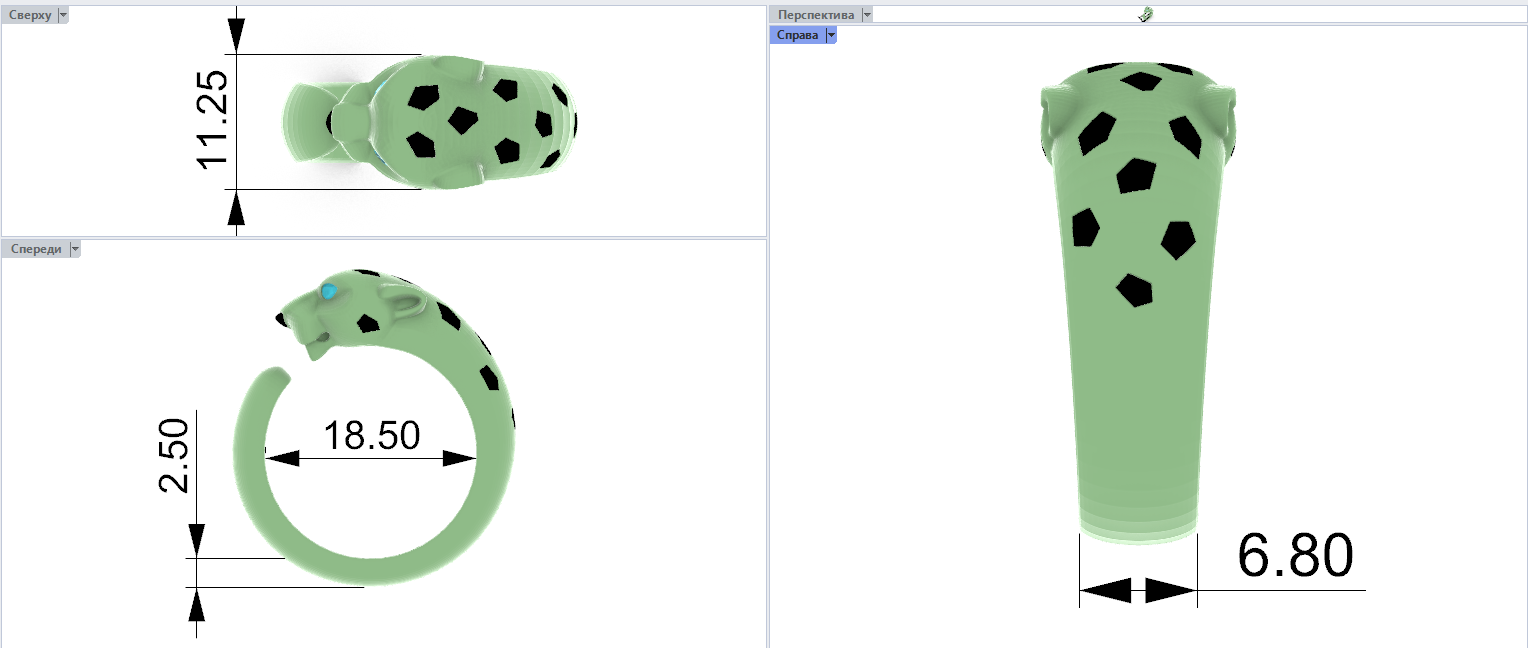Open the Справа viewport dropdown arrow

pos(830,35)
